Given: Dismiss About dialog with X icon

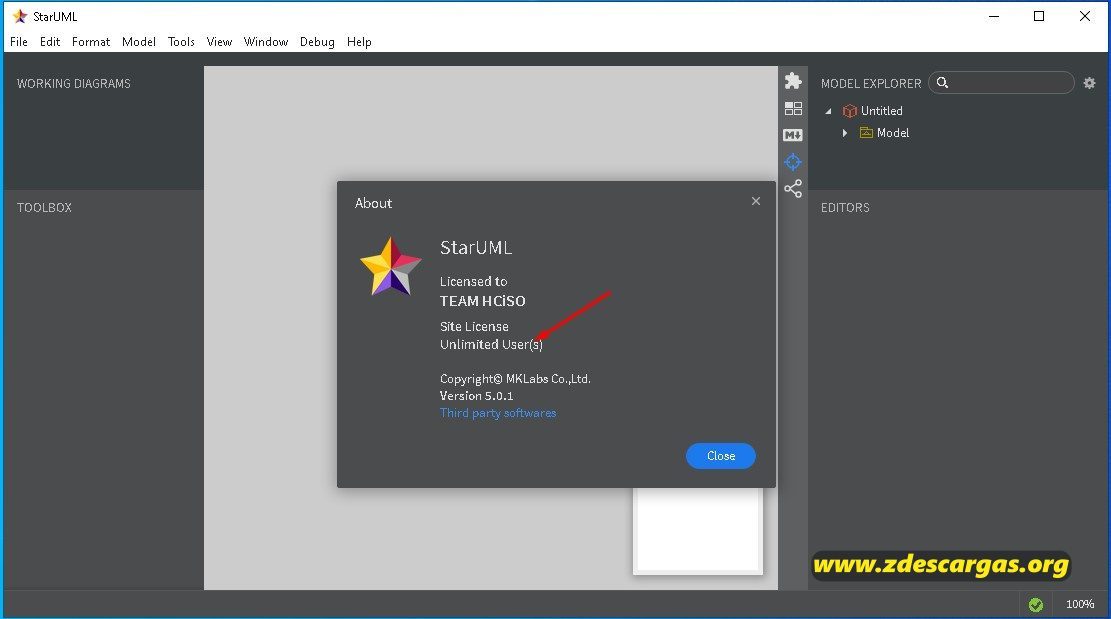Looking at the screenshot, I should (756, 201).
